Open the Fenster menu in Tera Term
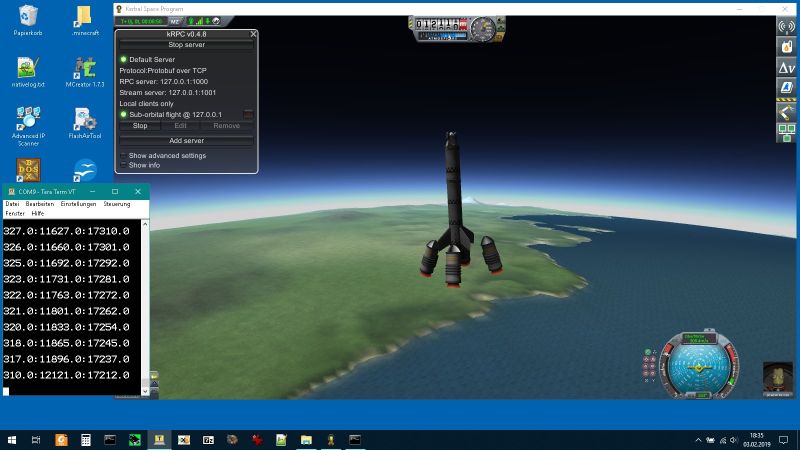800x450 pixels. tap(15, 213)
